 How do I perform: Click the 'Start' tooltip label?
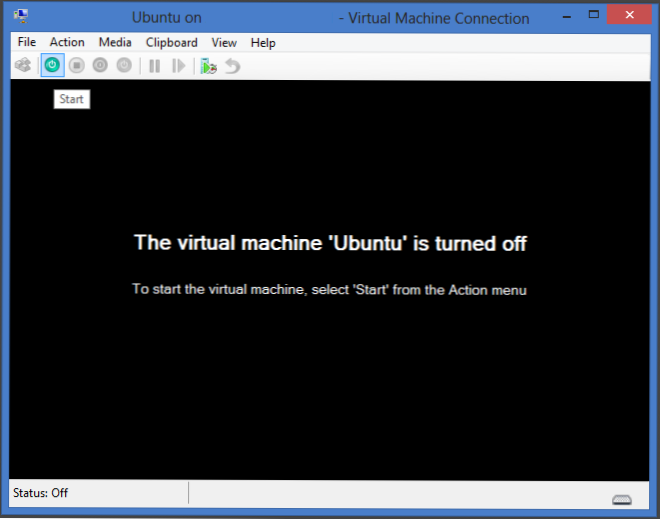click(x=72, y=99)
